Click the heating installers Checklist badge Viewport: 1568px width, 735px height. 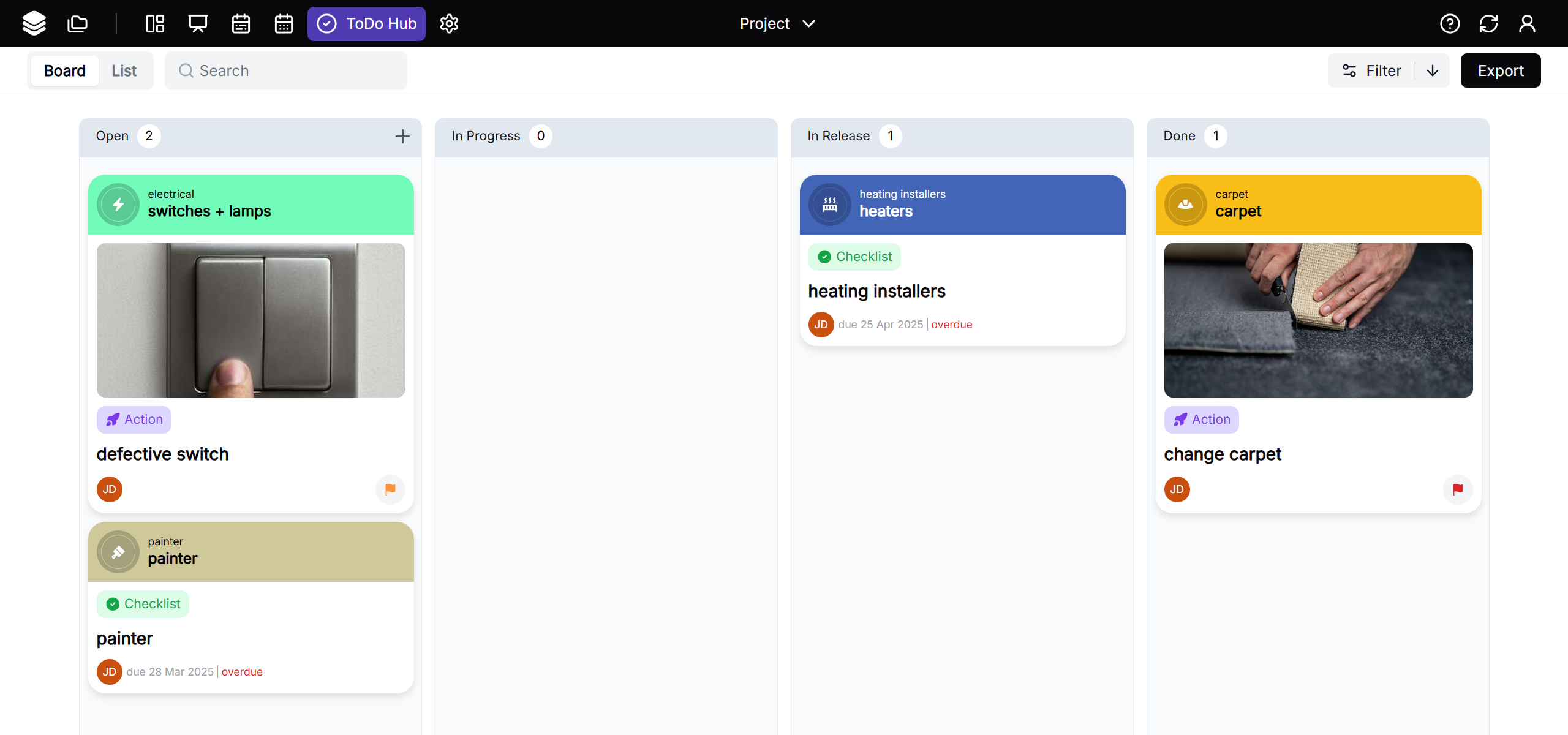click(854, 257)
